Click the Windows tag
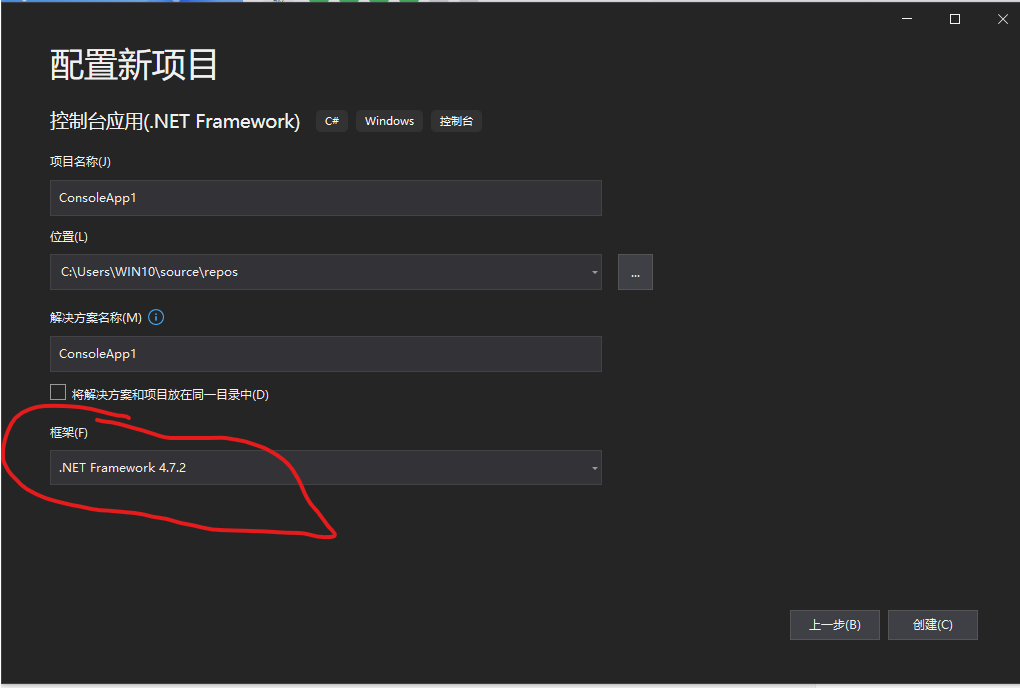 (x=389, y=121)
